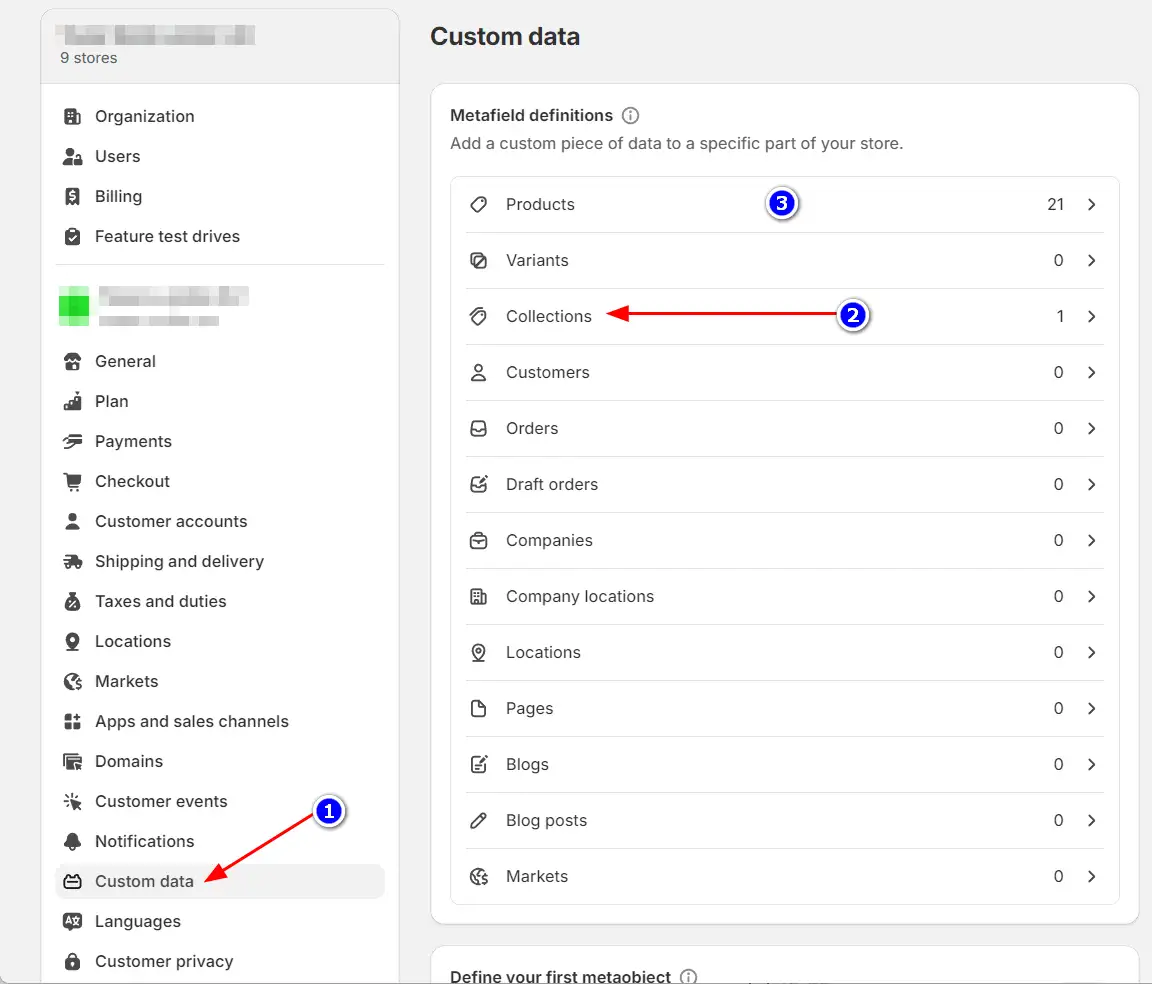Click the Products tag icon
The width and height of the screenshot is (1152, 984).
click(x=479, y=204)
